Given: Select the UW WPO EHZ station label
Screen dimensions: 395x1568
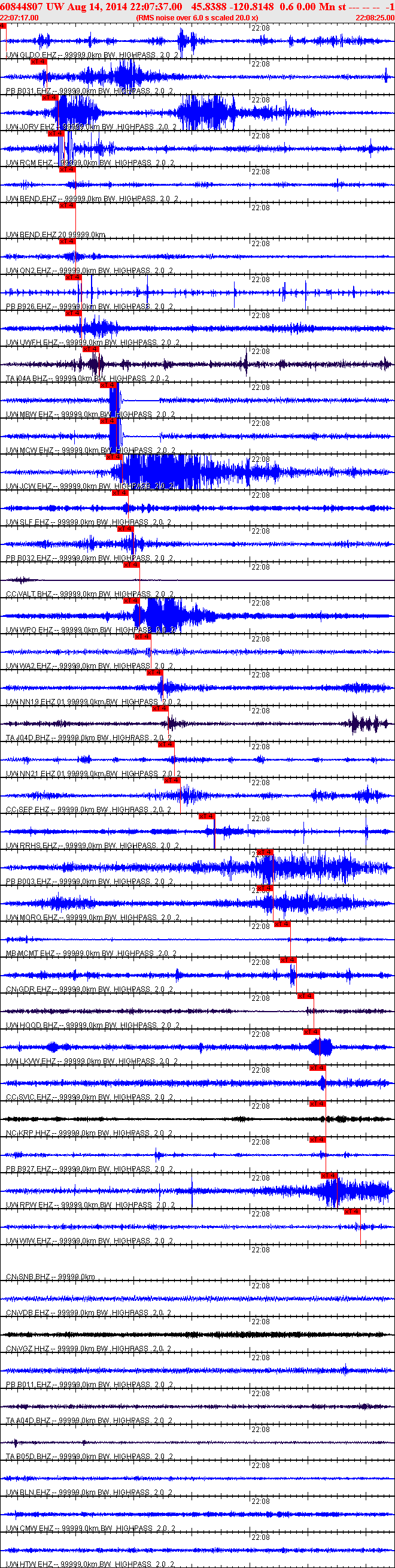Looking at the screenshot, I should pos(92,629).
